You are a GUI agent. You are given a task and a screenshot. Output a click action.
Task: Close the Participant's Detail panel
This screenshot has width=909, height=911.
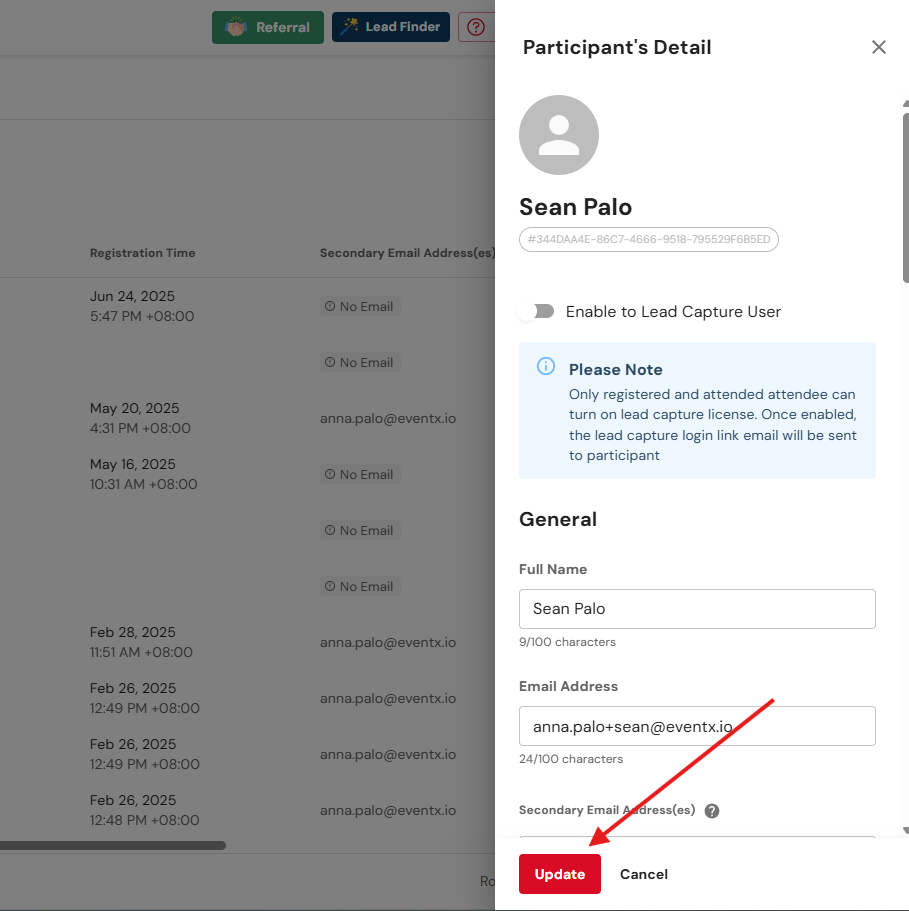pyautogui.click(x=878, y=47)
